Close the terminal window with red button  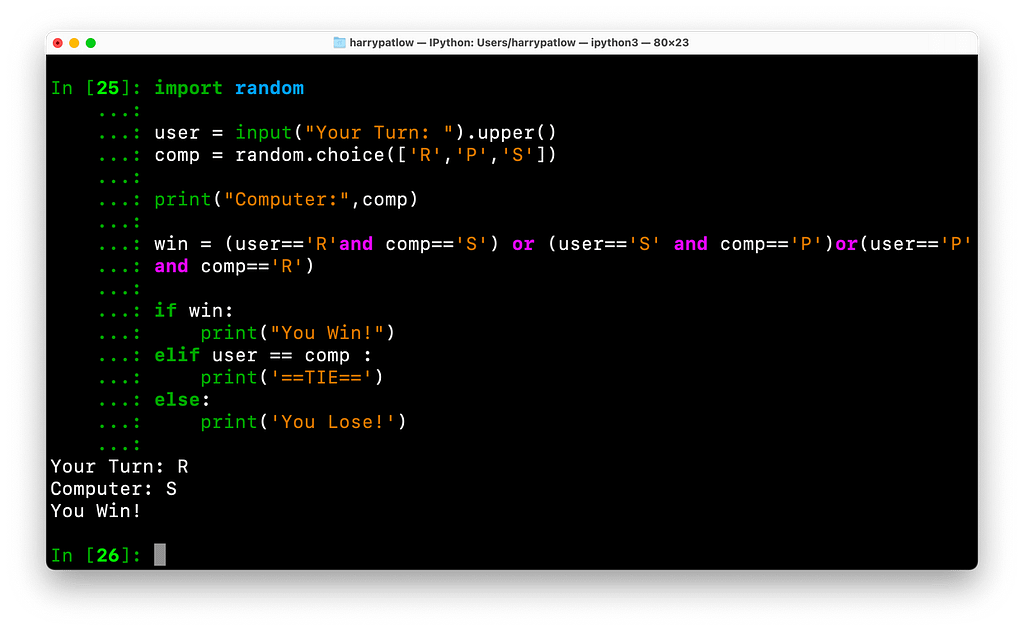[x=57, y=43]
